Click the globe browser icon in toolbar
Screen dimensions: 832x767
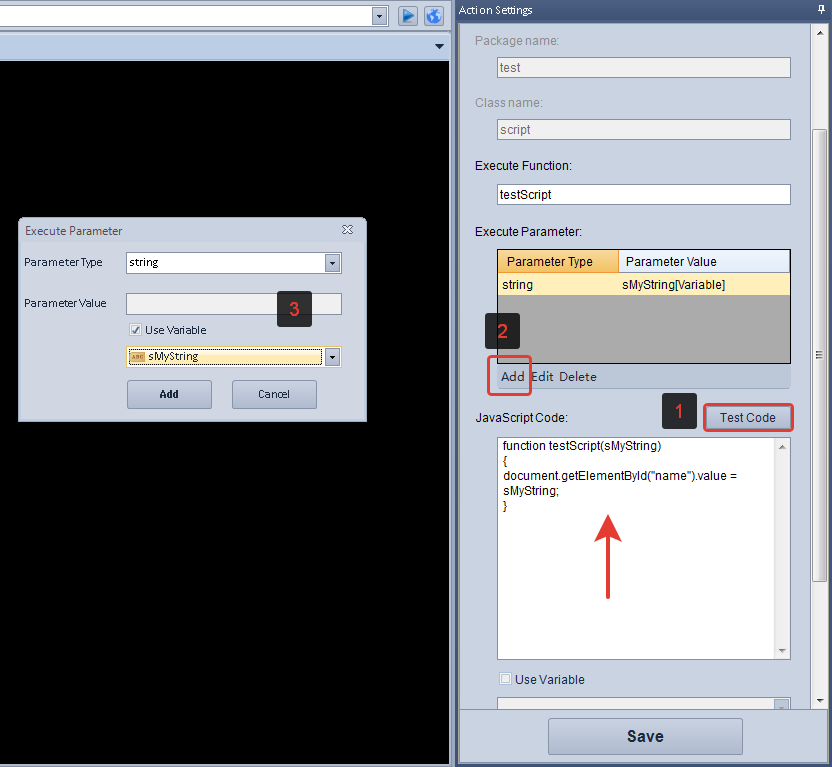coord(433,16)
